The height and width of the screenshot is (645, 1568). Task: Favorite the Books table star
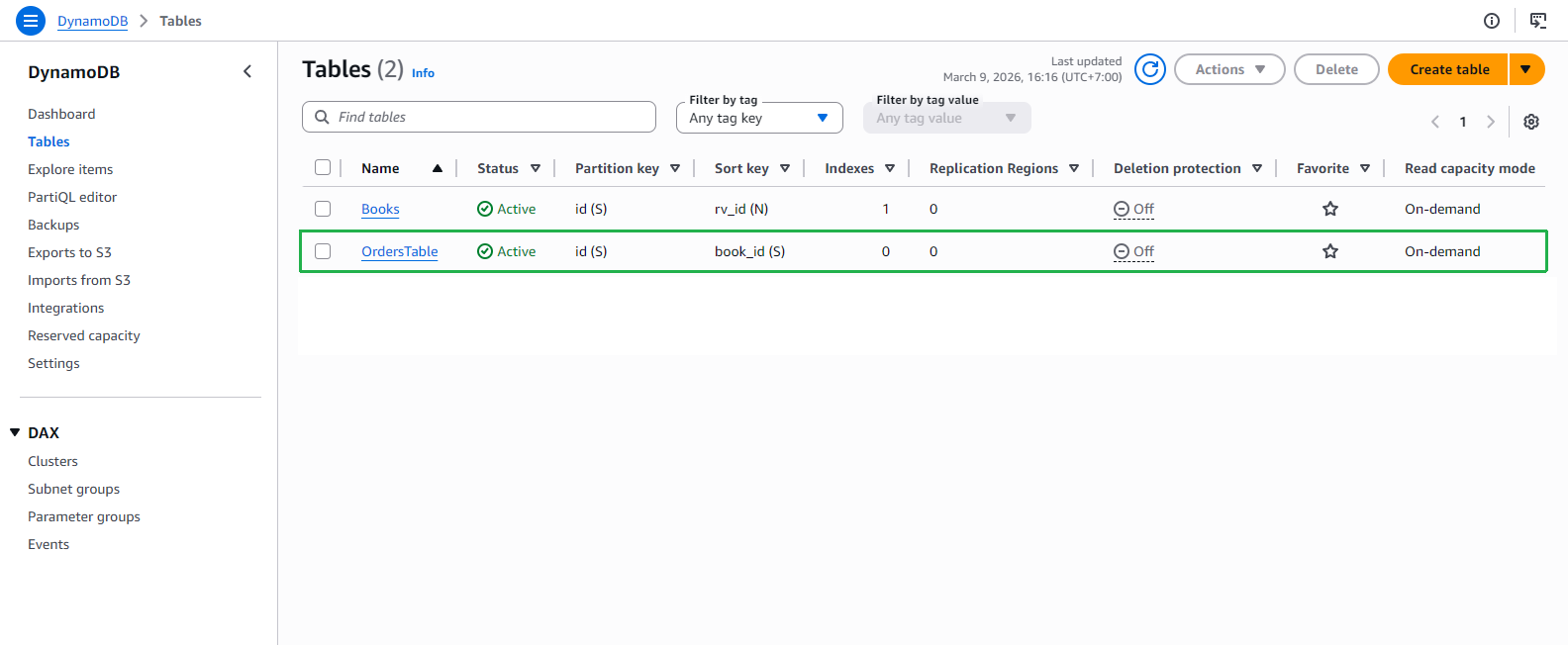click(x=1330, y=209)
